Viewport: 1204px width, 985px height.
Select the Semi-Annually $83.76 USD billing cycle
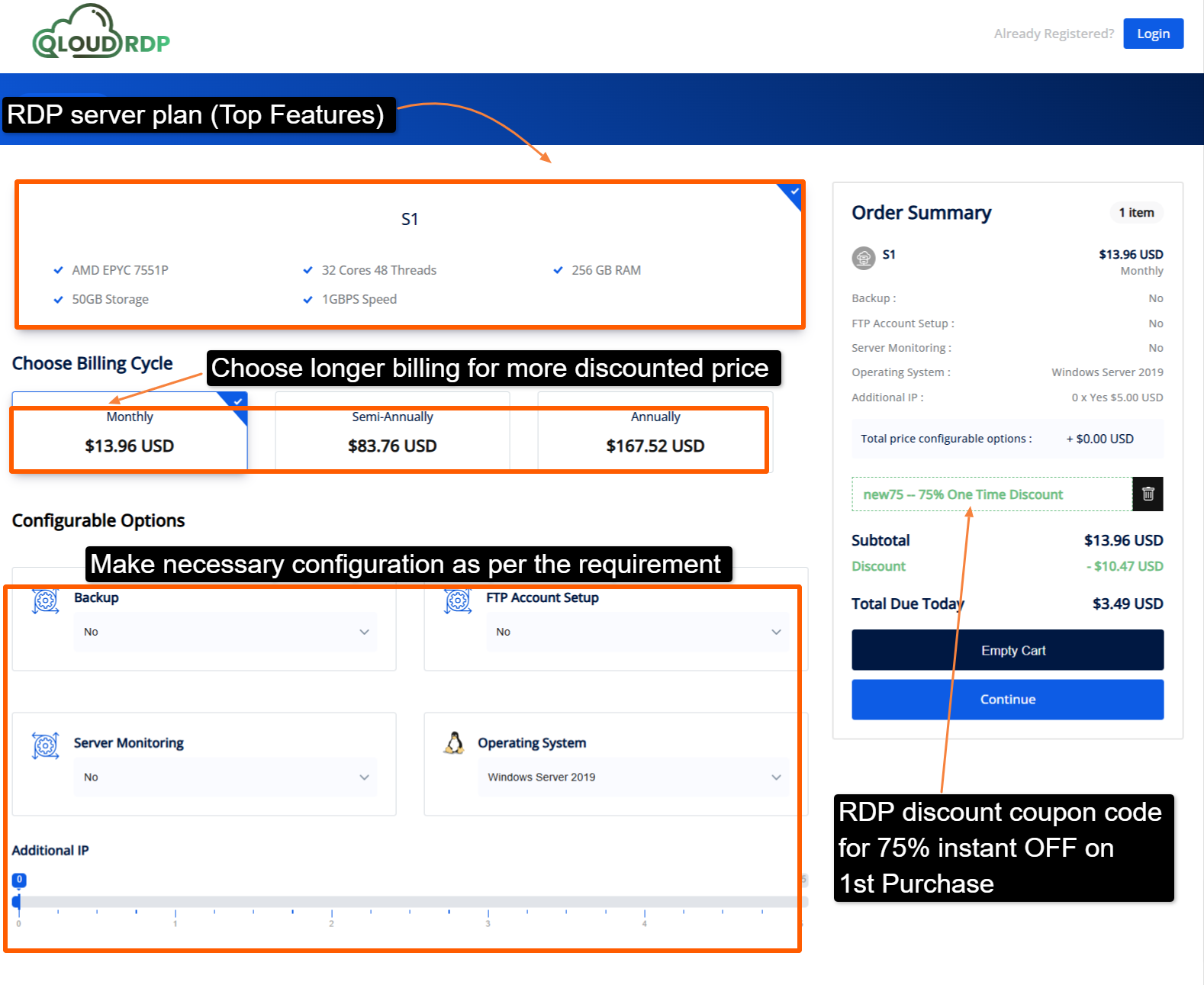click(392, 433)
